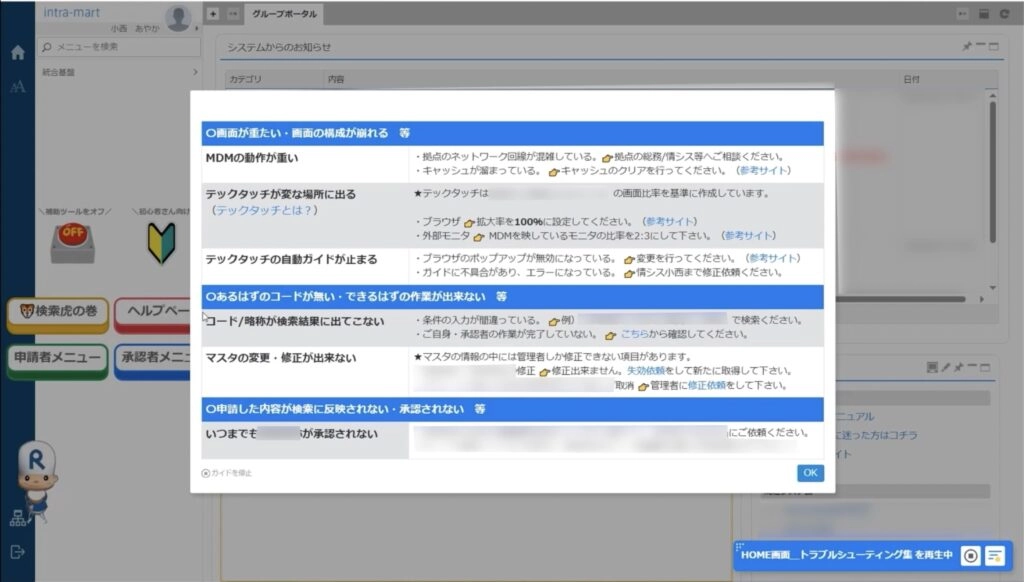Open 参考サイト link for browser zoom 100%
Image resolution: width=1024 pixels, height=582 pixels.
click(669, 221)
